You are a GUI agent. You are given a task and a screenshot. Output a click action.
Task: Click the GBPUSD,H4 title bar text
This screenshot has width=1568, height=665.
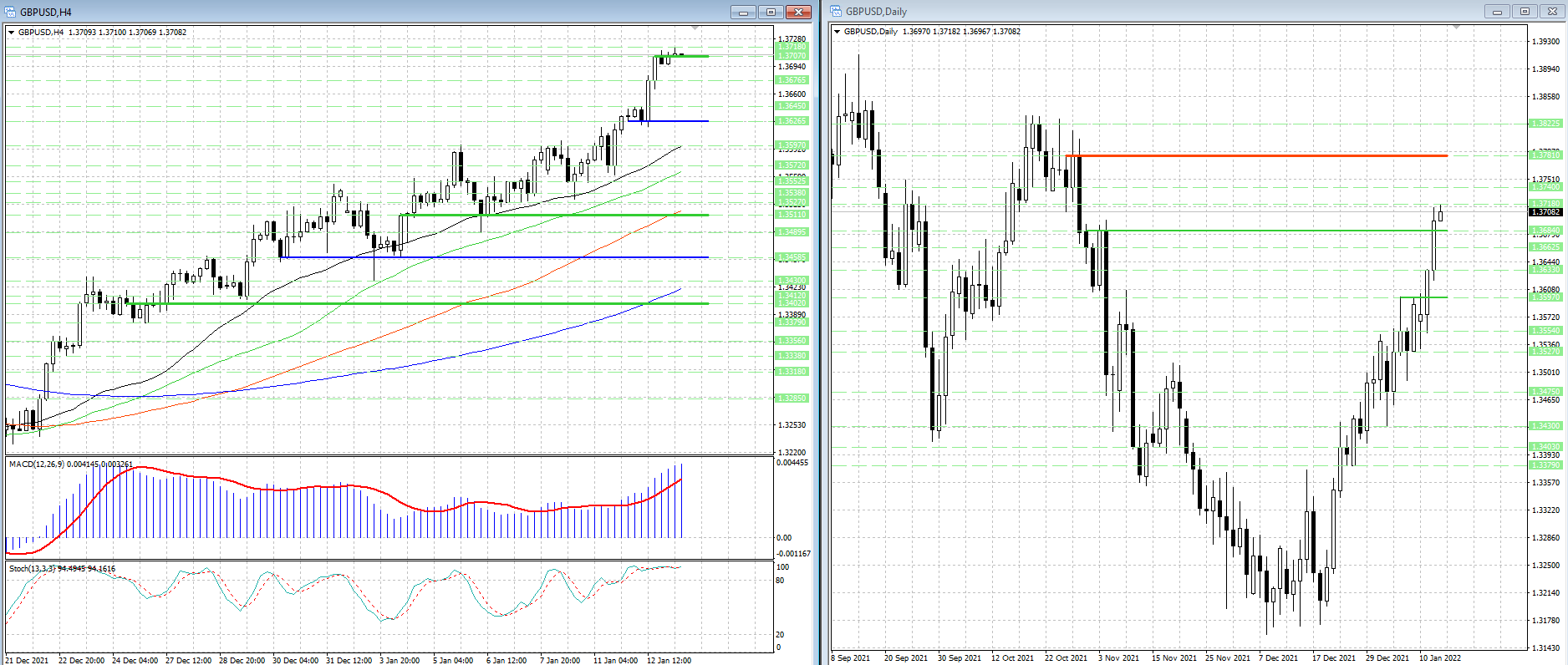pyautogui.click(x=46, y=13)
